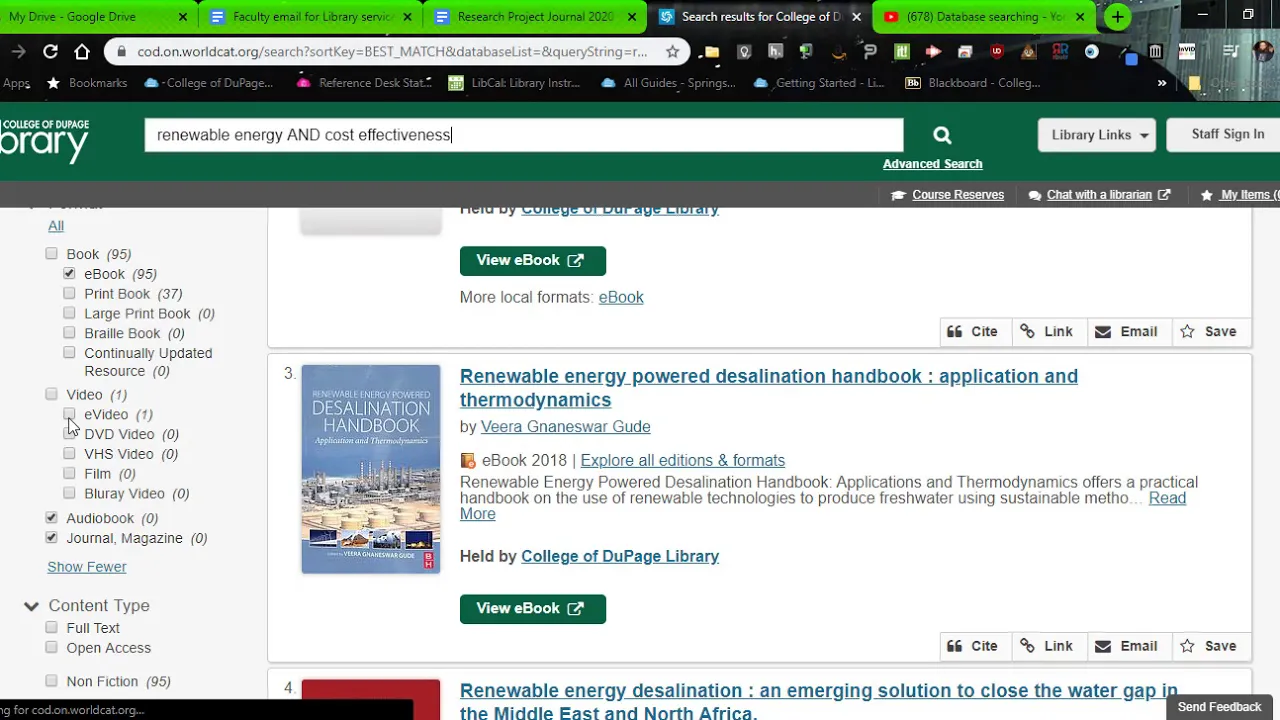Open Blackboard bookmark in bookmarks bar
Screen dimensions: 1280x720
(x=973, y=83)
